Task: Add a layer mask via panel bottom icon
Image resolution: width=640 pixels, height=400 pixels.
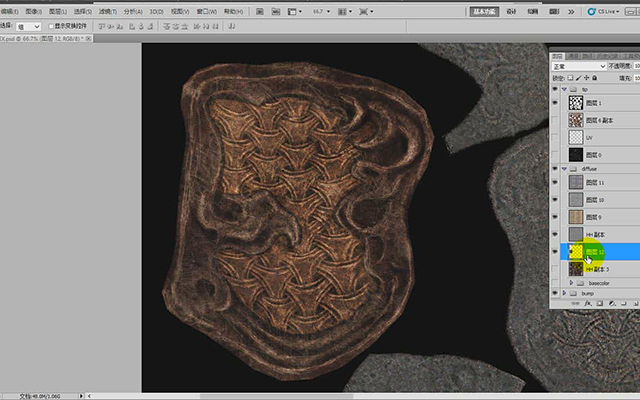Action: pyautogui.click(x=600, y=304)
